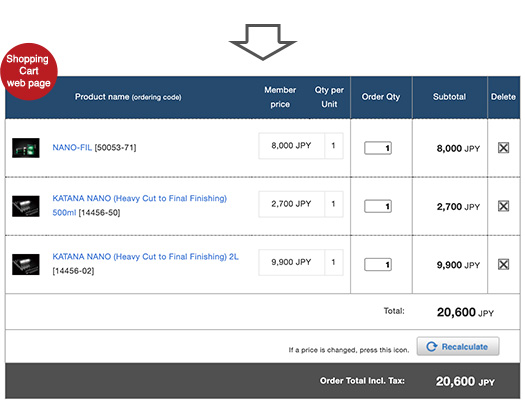Click the Subtotal column header
Viewport: 525px width, 400px height.
click(x=449, y=97)
